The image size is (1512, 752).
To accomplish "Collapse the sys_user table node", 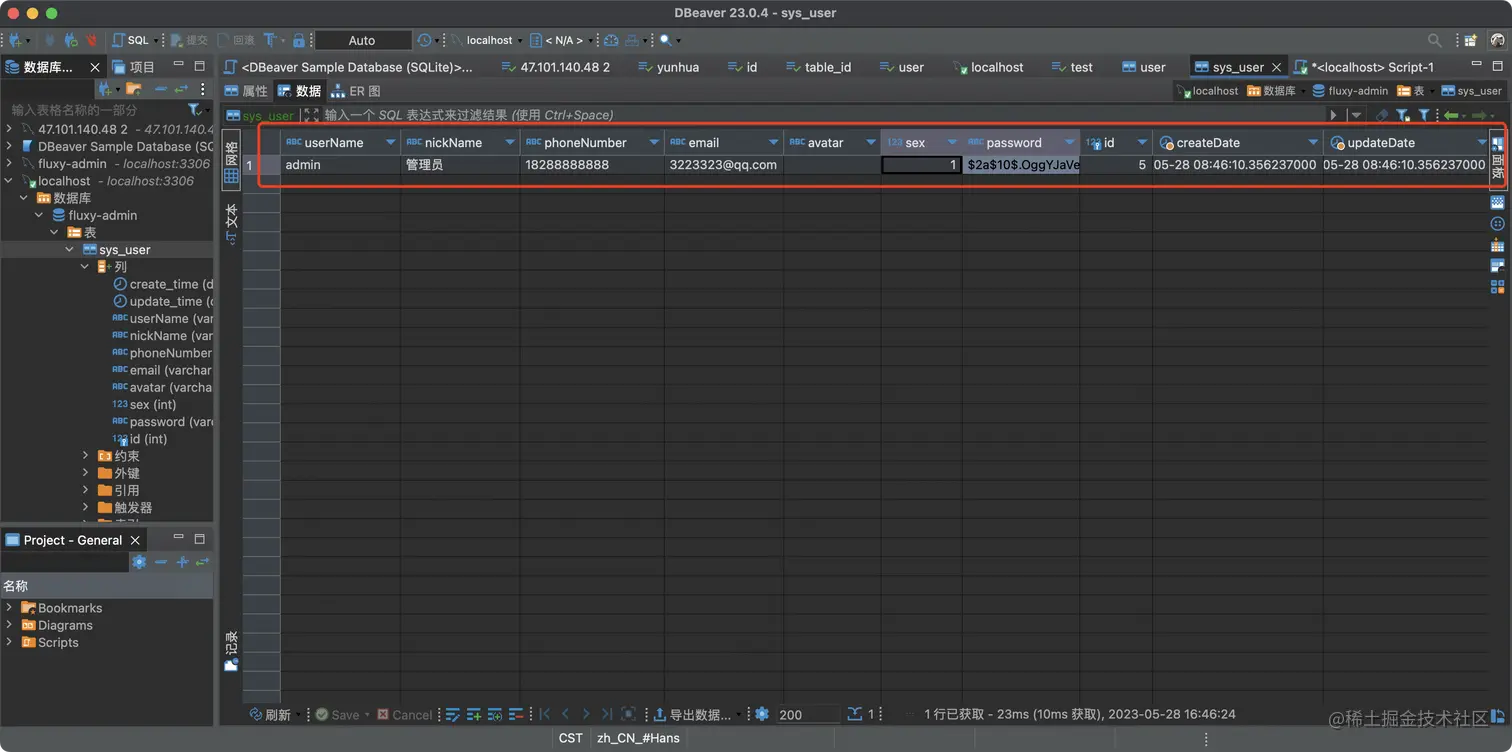I will [70, 250].
